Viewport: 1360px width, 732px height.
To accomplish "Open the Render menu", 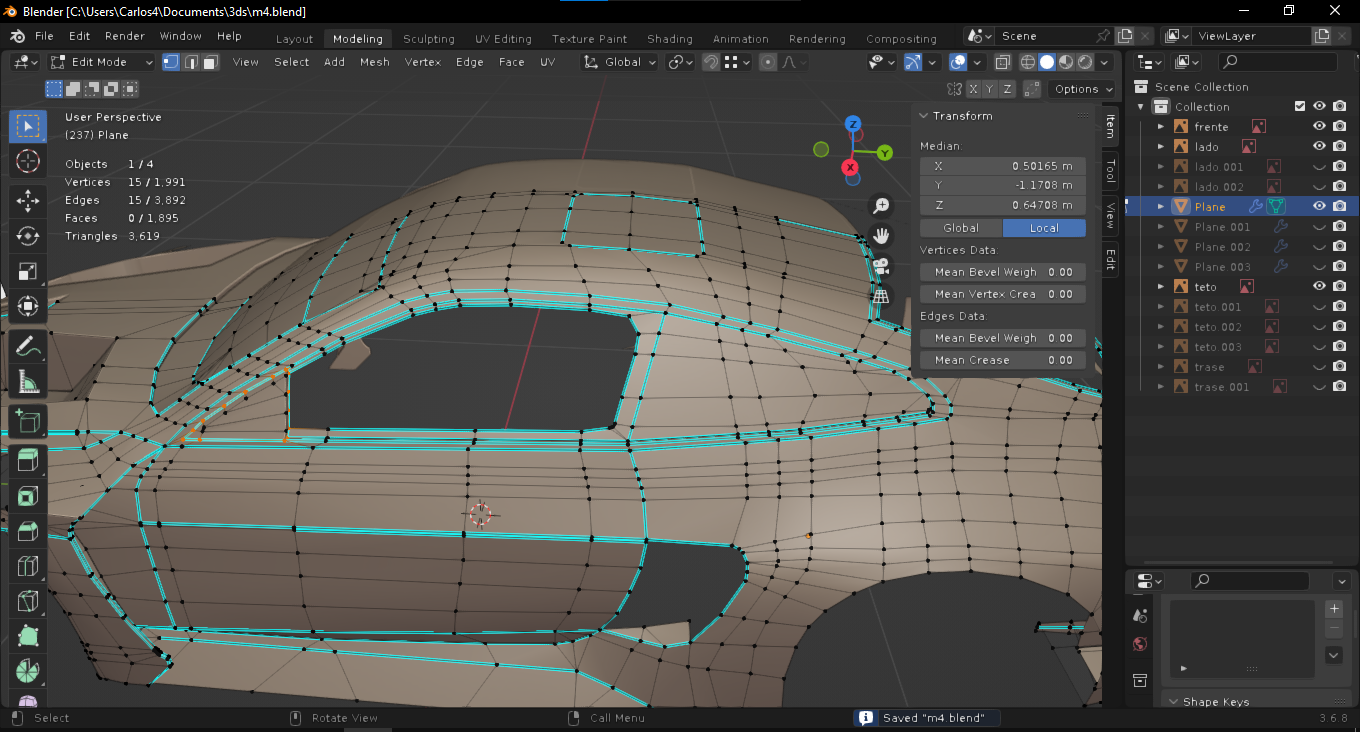I will 125,36.
